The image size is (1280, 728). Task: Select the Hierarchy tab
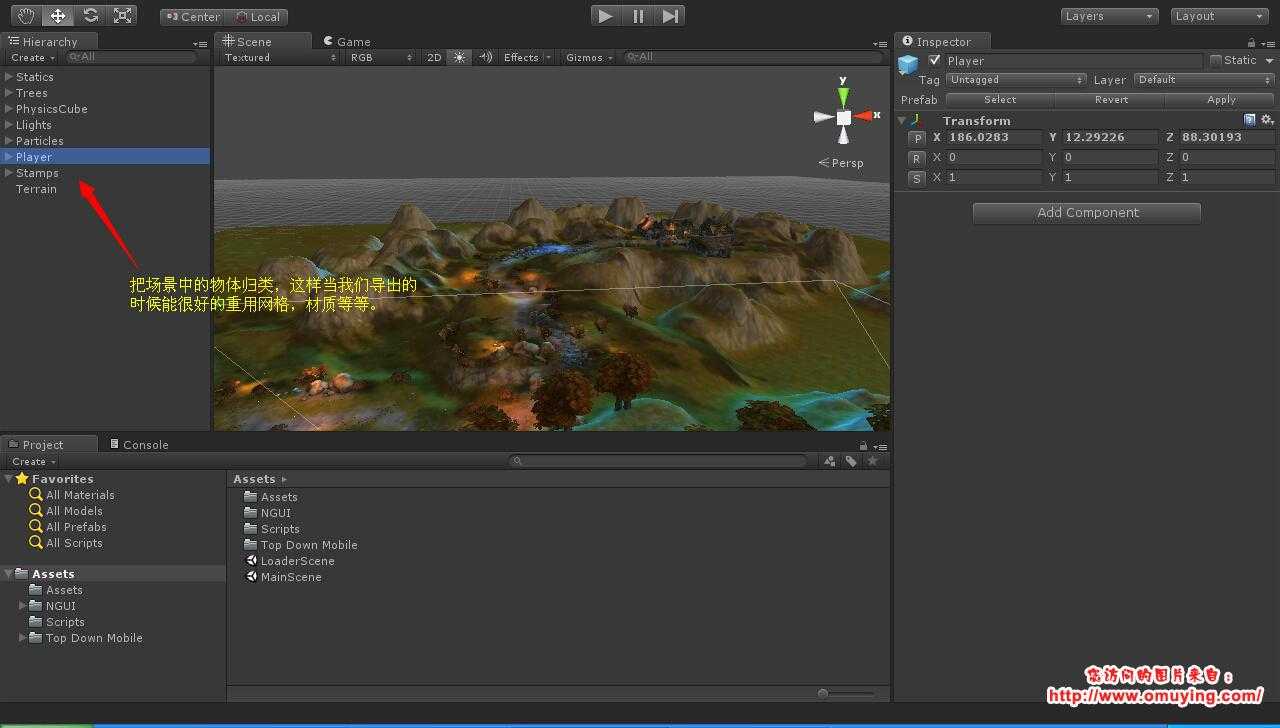point(49,41)
